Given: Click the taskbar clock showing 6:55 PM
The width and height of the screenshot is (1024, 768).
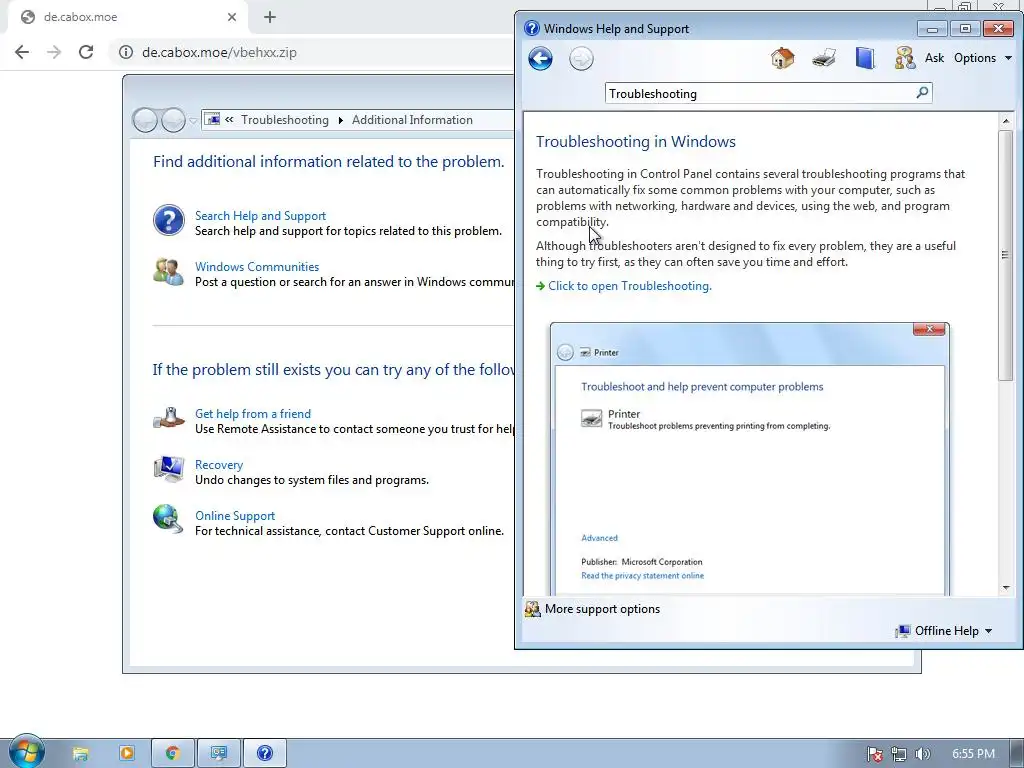Looking at the screenshot, I should tap(973, 754).
